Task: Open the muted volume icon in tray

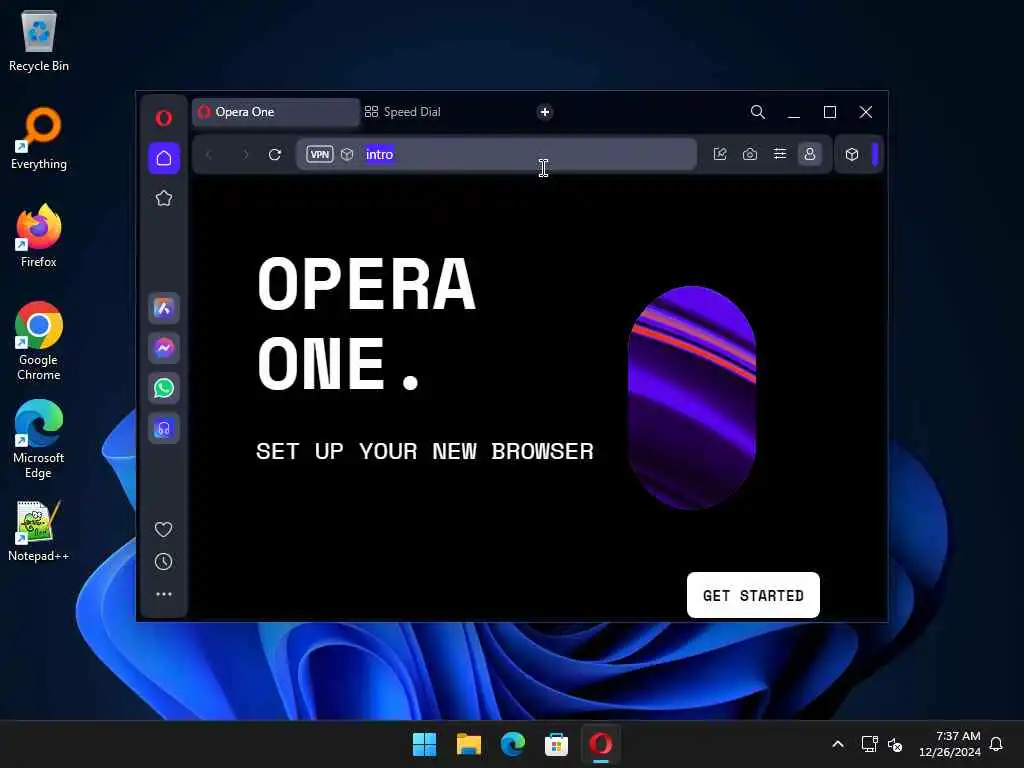Action: coord(895,744)
